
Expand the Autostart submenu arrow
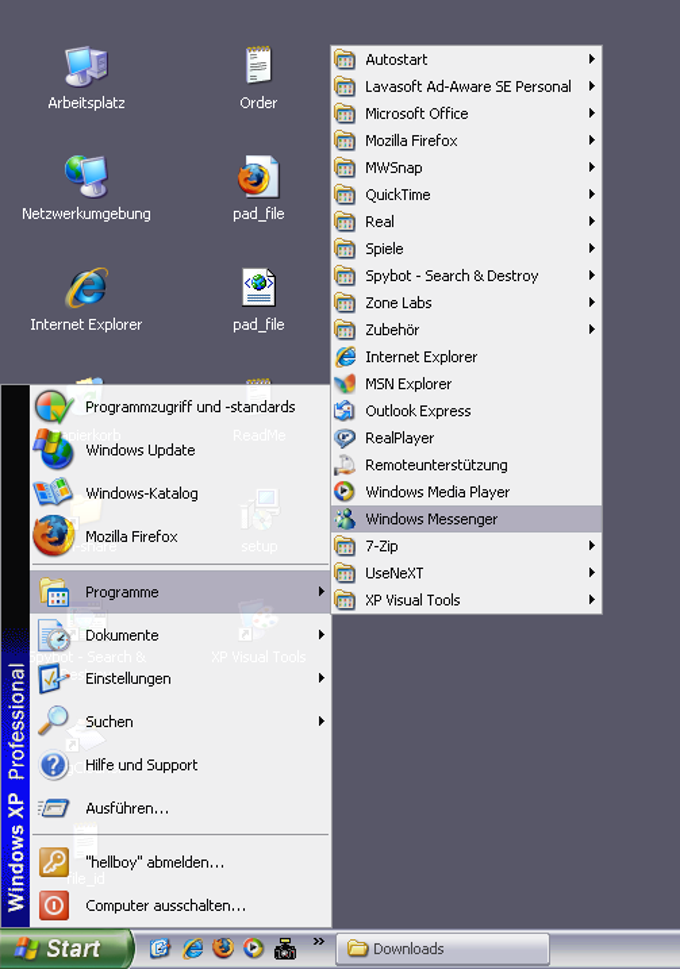592,59
